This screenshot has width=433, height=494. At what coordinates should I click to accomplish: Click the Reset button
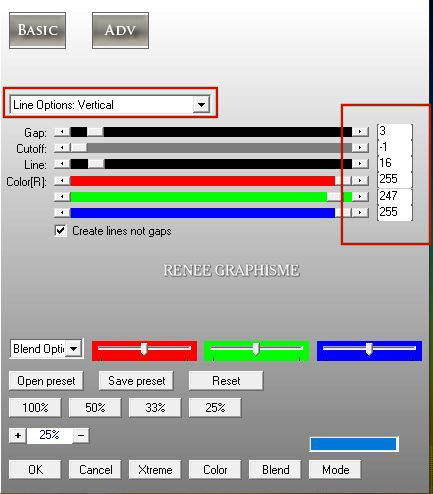click(226, 381)
